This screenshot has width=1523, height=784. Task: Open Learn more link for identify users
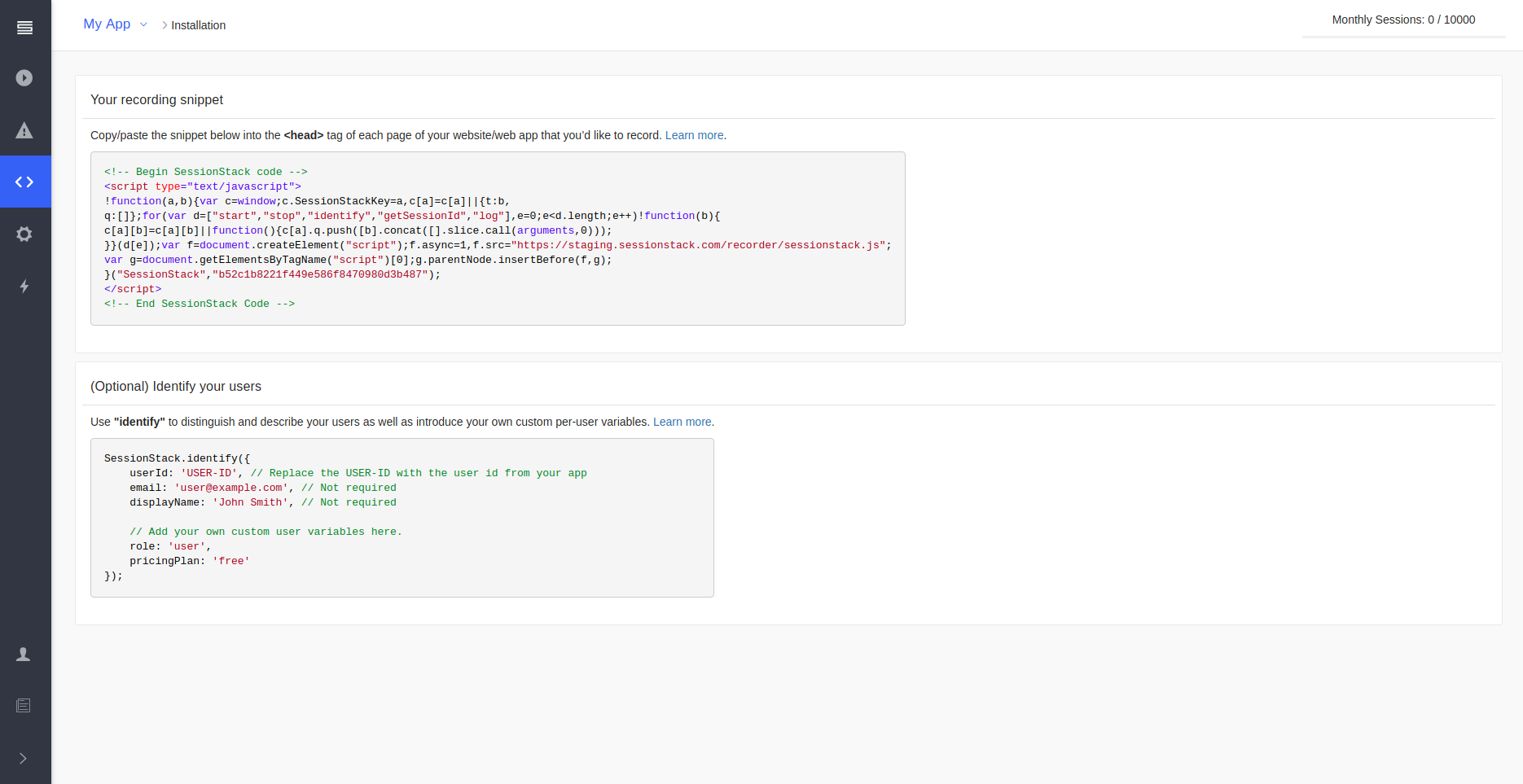tap(682, 422)
